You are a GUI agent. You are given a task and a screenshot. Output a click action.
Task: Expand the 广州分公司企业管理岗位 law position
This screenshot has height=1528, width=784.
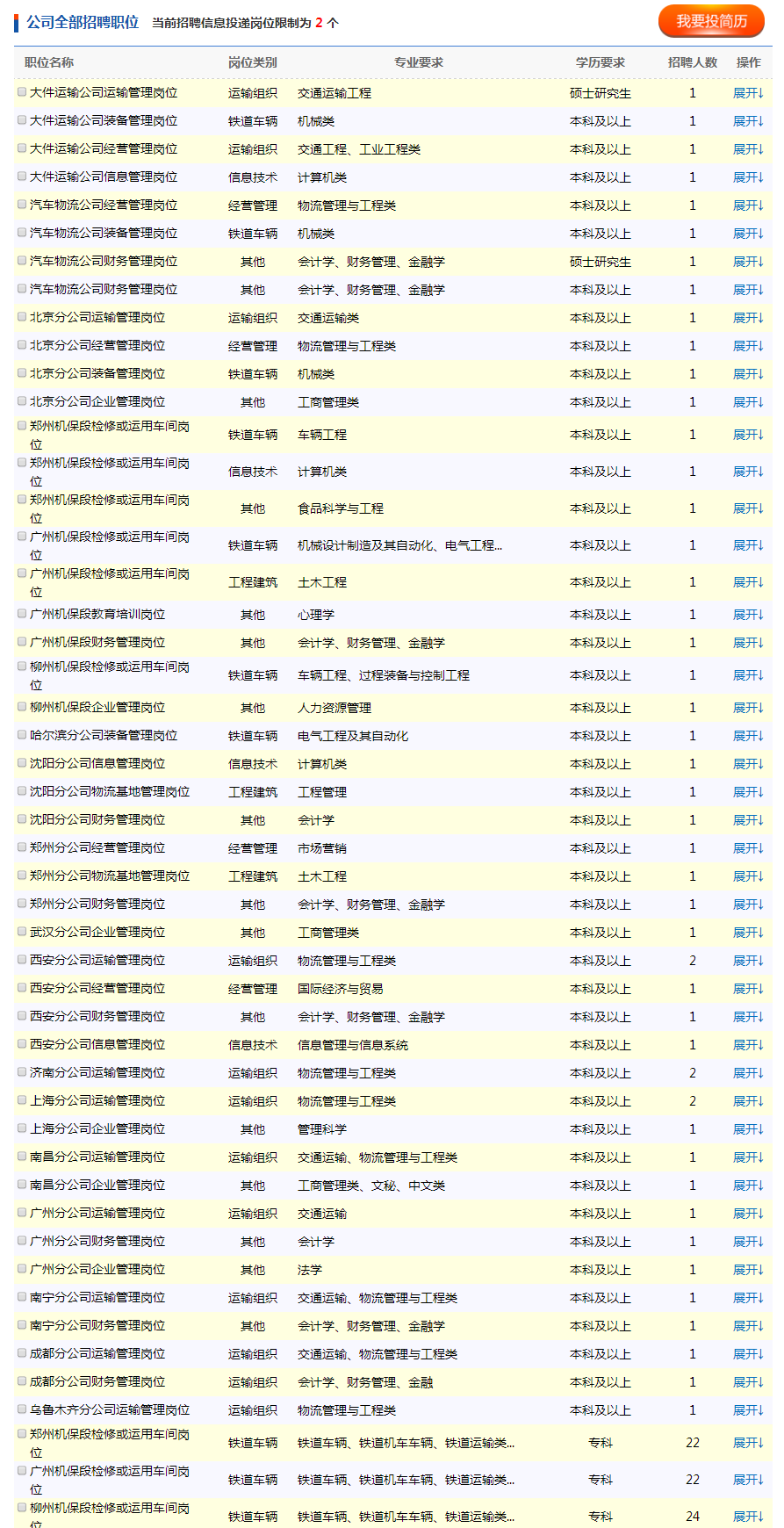point(748,1270)
